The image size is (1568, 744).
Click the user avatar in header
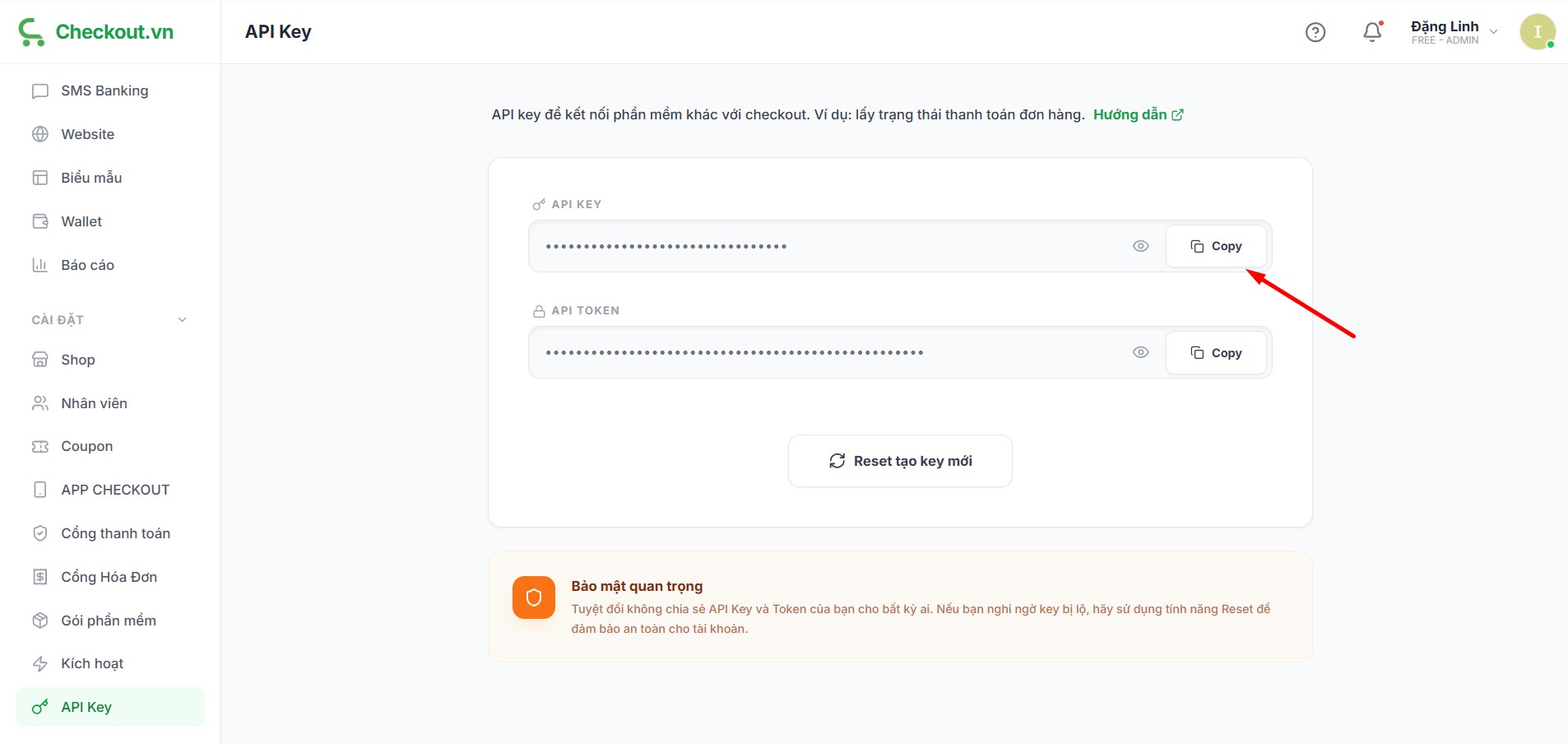(x=1537, y=32)
